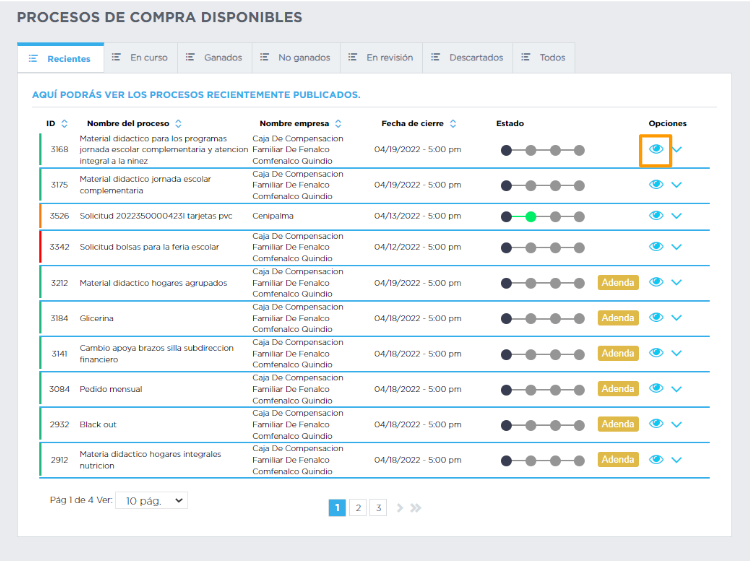The height and width of the screenshot is (561, 750).
Task: Go to page 2
Action: click(x=358, y=508)
